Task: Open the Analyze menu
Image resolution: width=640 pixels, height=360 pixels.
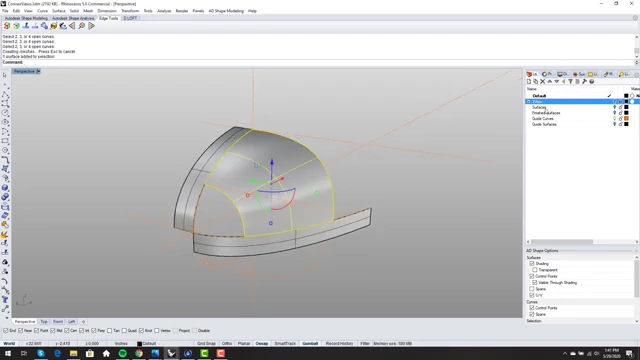Action: [x=164, y=11]
